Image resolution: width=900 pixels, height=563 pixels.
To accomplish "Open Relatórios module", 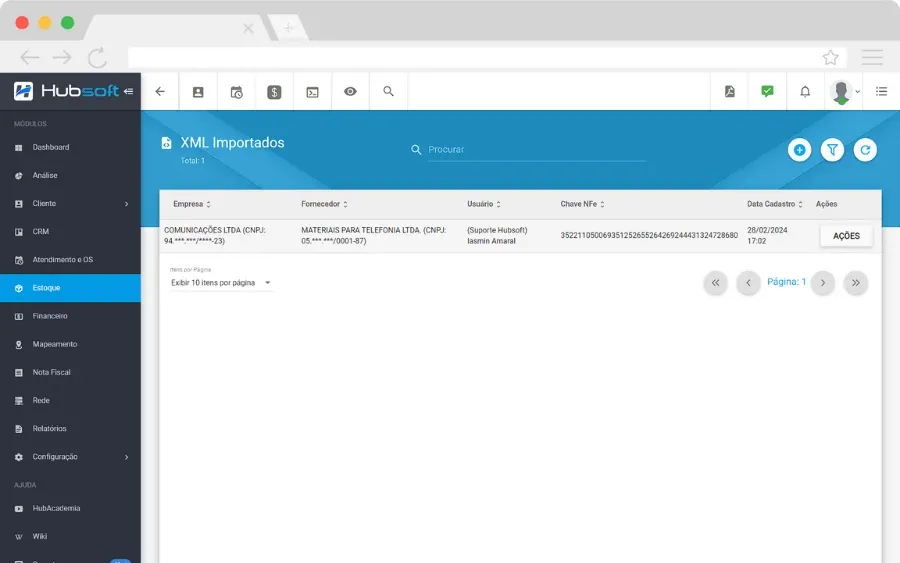I will coord(70,429).
